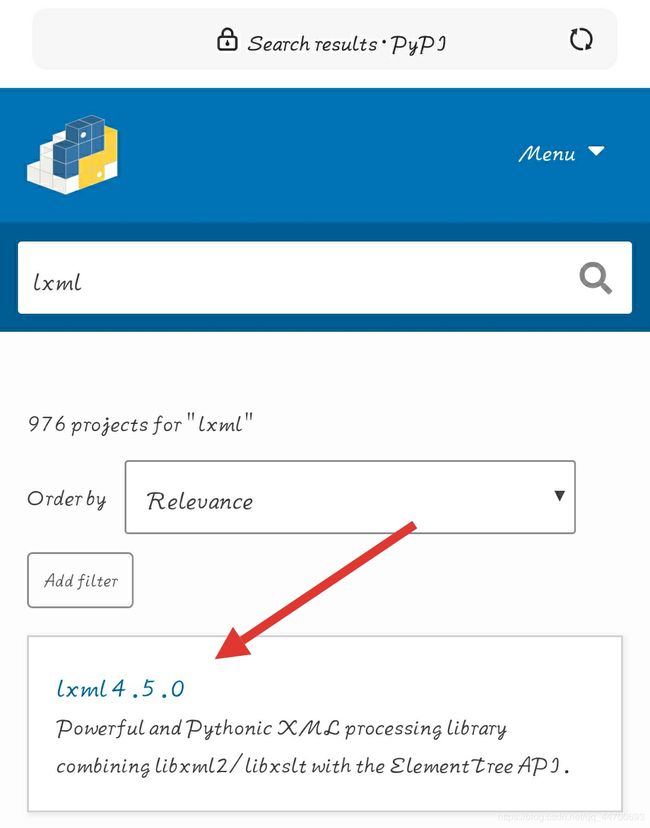
Task: Tap the watermark text at bottom right
Action: [572, 817]
